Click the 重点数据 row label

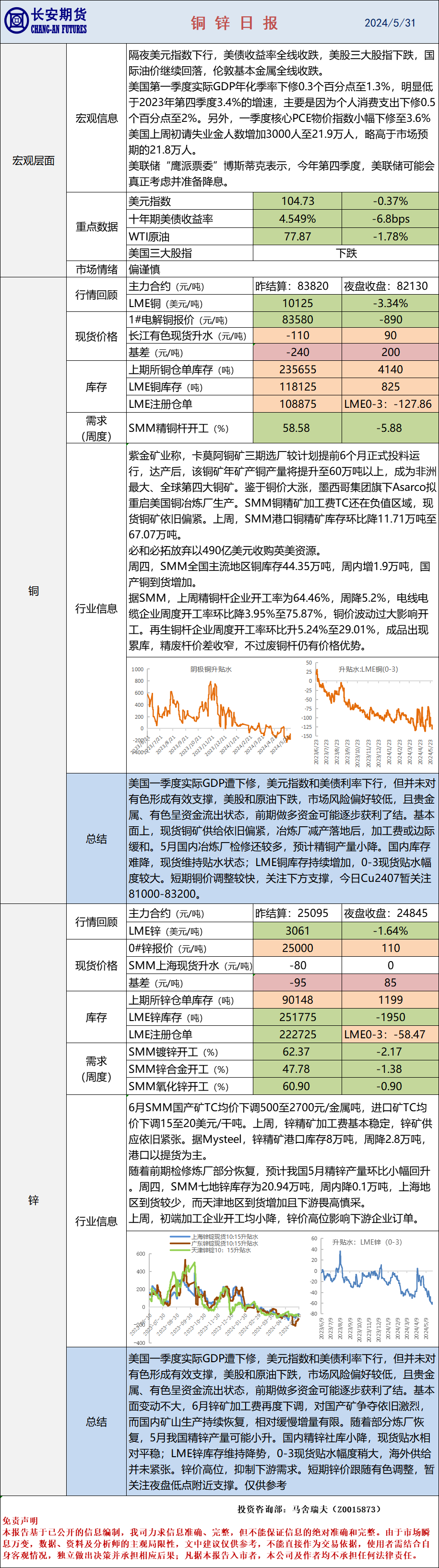point(96,226)
